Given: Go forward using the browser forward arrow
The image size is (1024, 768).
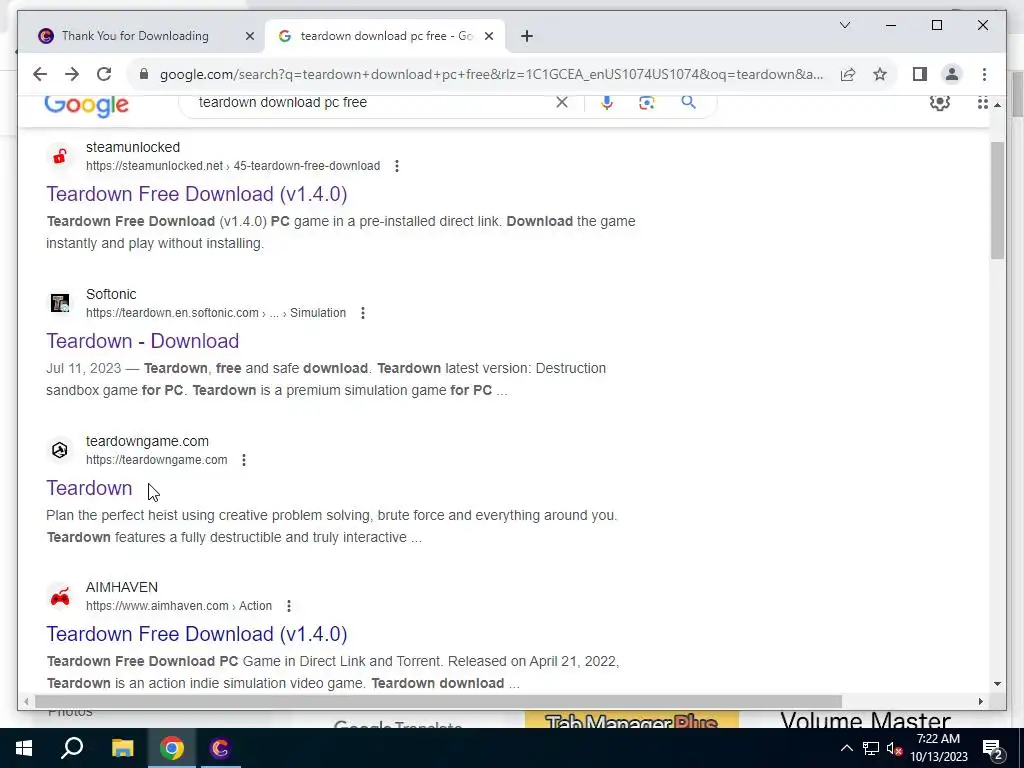Looking at the screenshot, I should pos(72,74).
